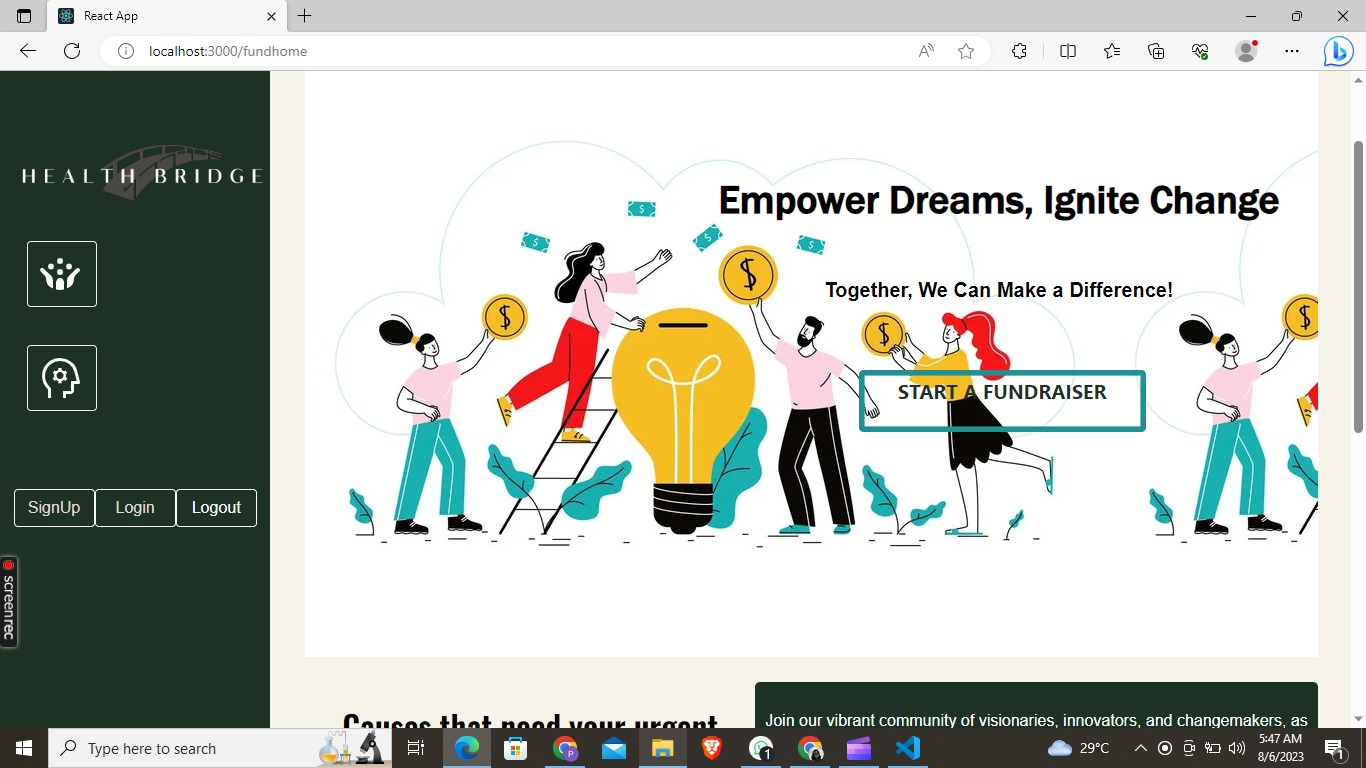1366x768 pixels.
Task: Click the large yellow light bulb illustration
Action: pos(683,420)
